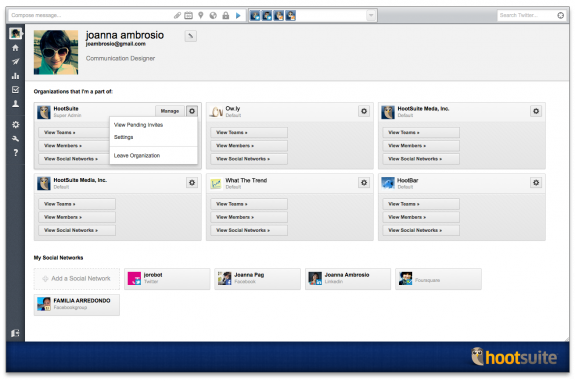
Task: Expand the profile picker dropdown arrow
Action: coord(371,15)
